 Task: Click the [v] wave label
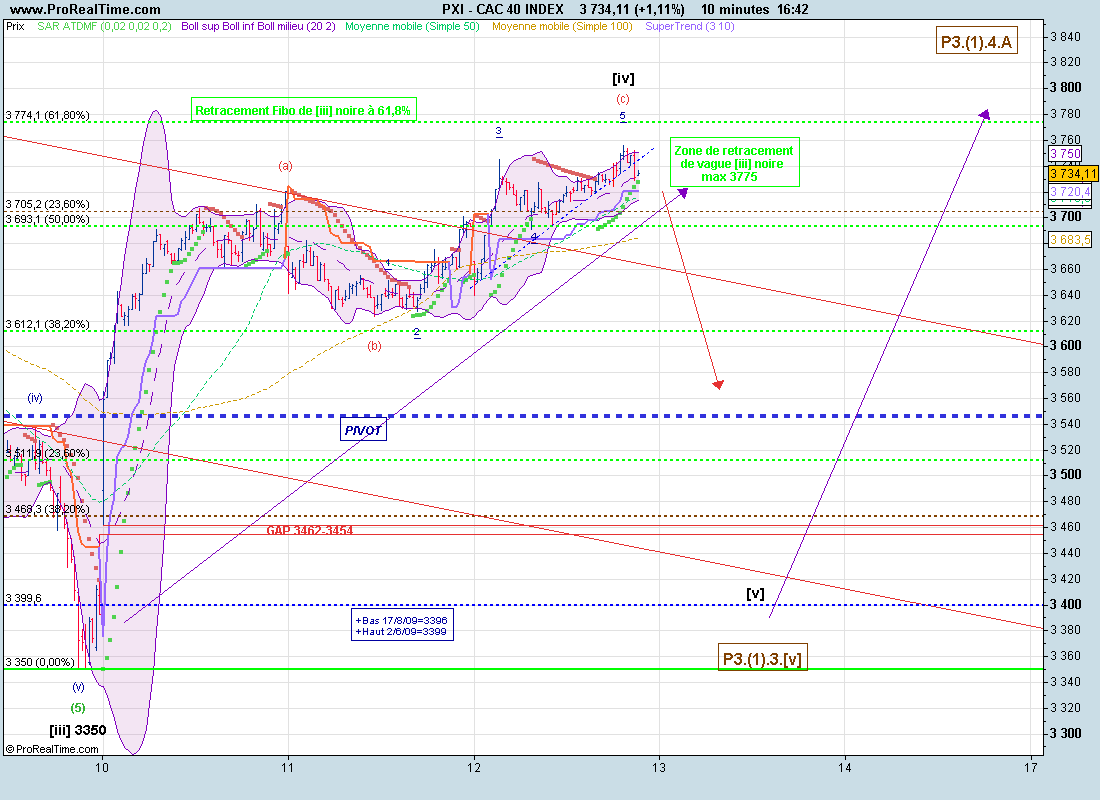[x=755, y=594]
